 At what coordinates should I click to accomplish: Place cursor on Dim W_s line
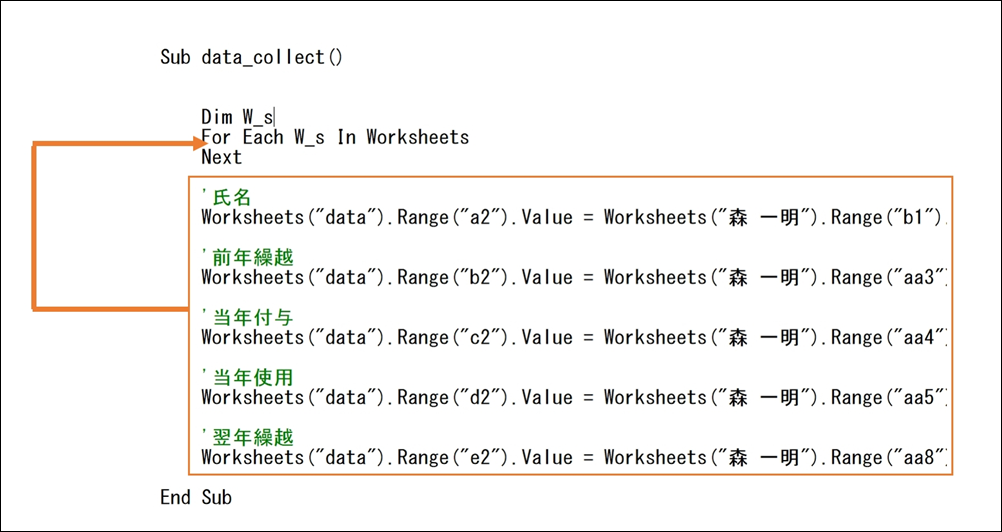click(x=237, y=118)
